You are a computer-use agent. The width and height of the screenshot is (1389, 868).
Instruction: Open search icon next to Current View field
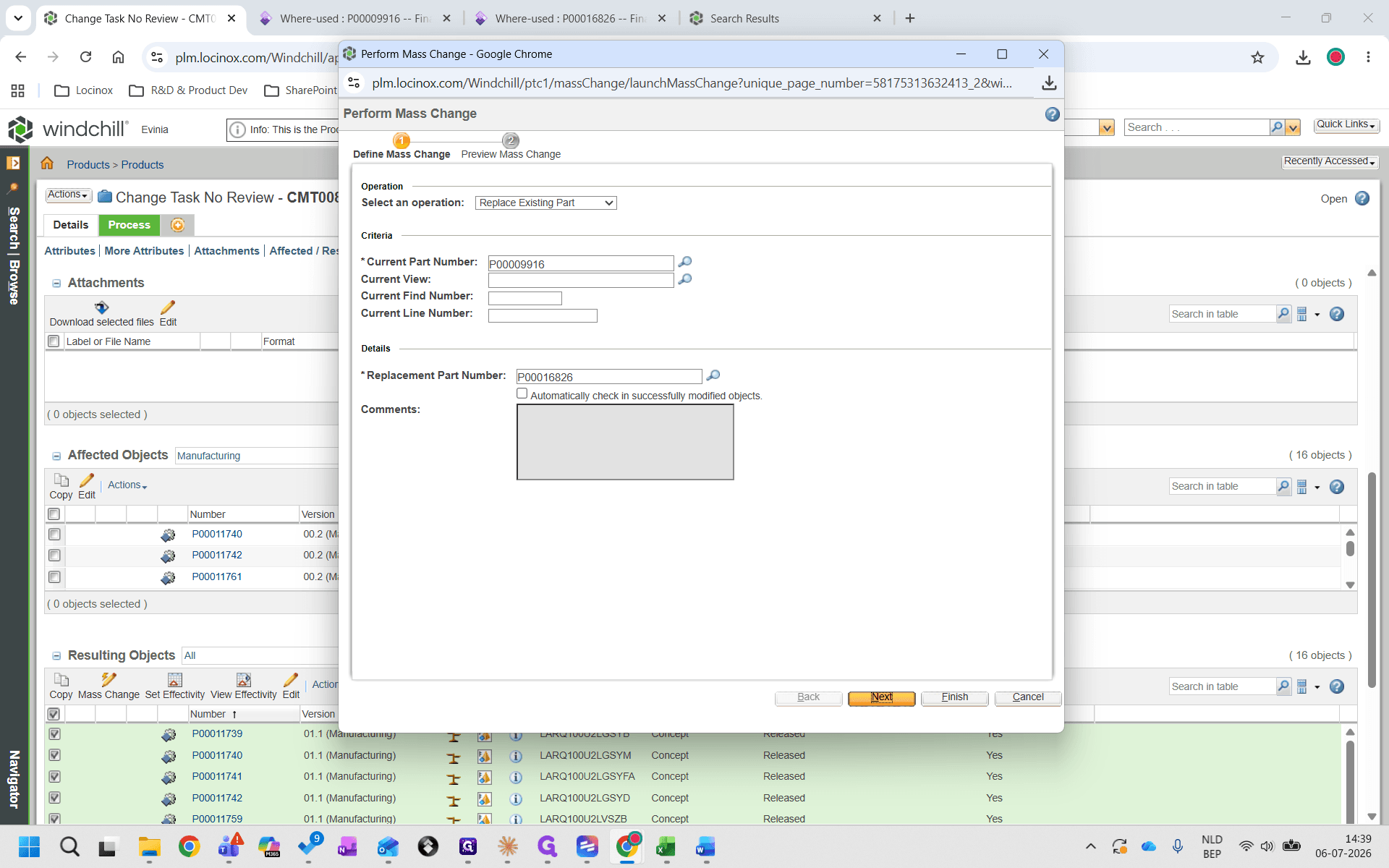[x=685, y=279]
